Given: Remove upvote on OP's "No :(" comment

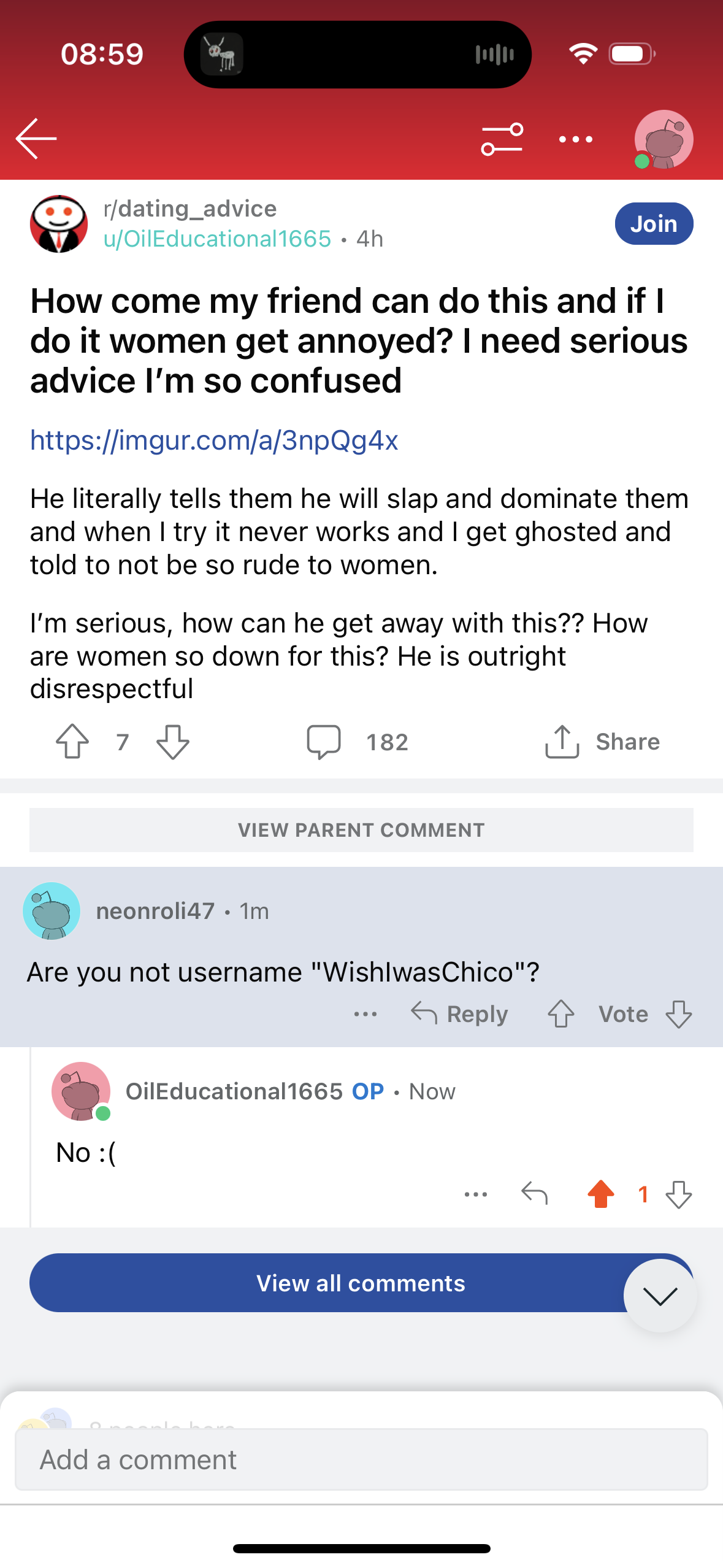Looking at the screenshot, I should [601, 1194].
